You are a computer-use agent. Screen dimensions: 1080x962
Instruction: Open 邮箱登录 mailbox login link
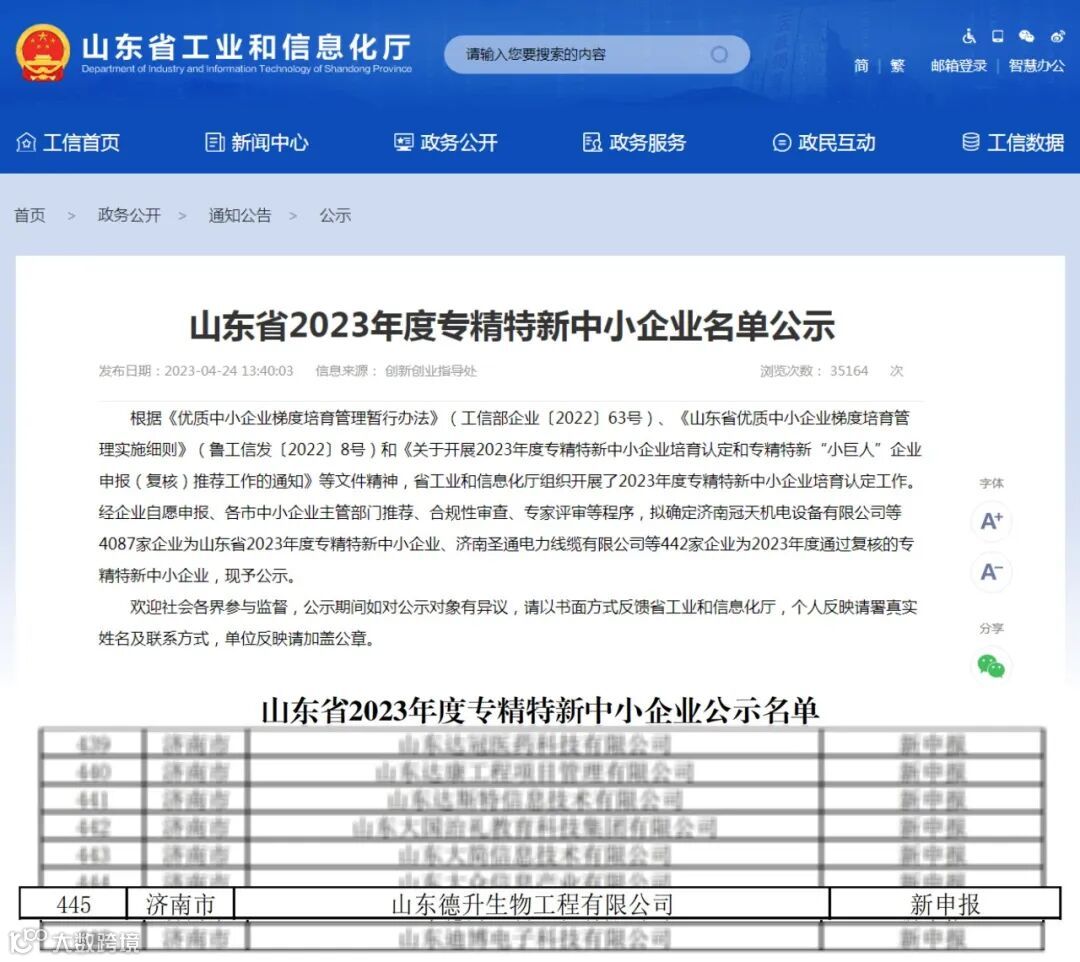[x=958, y=65]
